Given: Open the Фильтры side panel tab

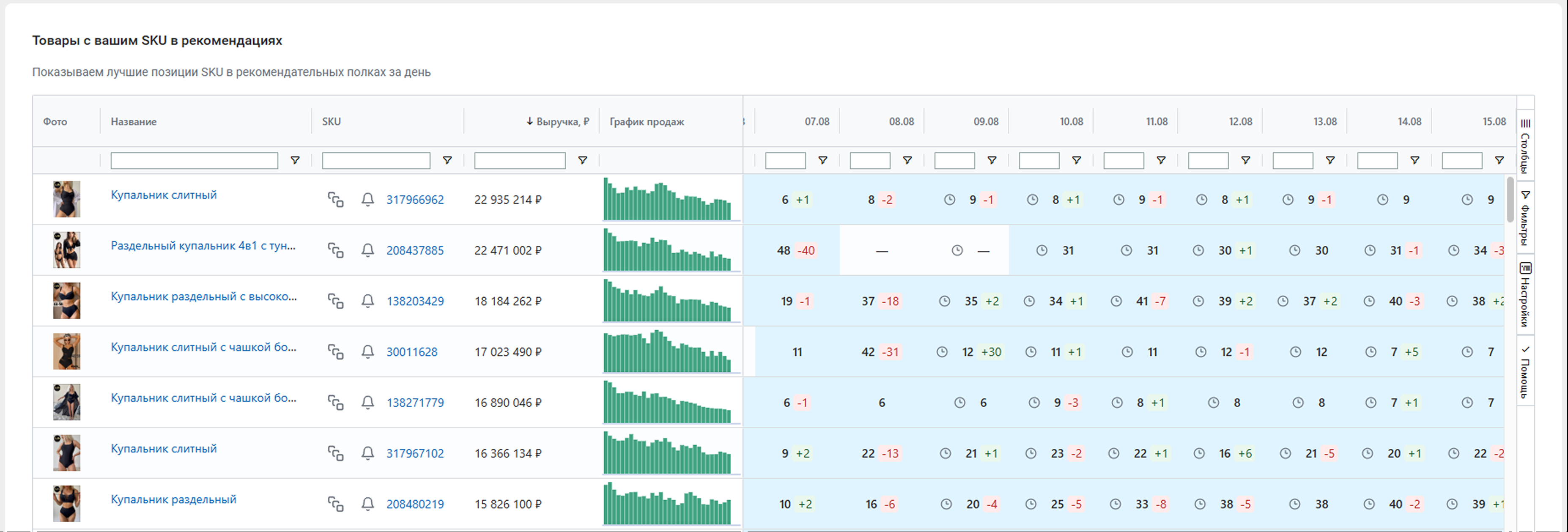Looking at the screenshot, I should [1525, 218].
